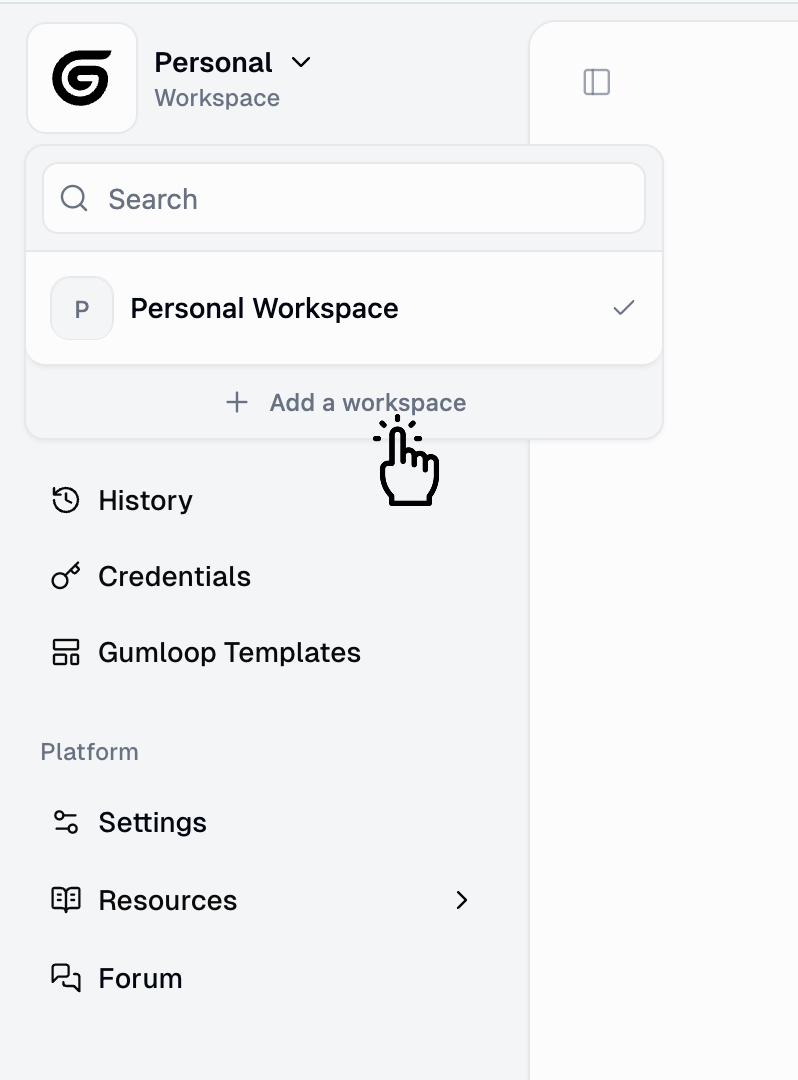Click inside the Search field
The width and height of the screenshot is (798, 1080).
pyautogui.click(x=300, y=198)
